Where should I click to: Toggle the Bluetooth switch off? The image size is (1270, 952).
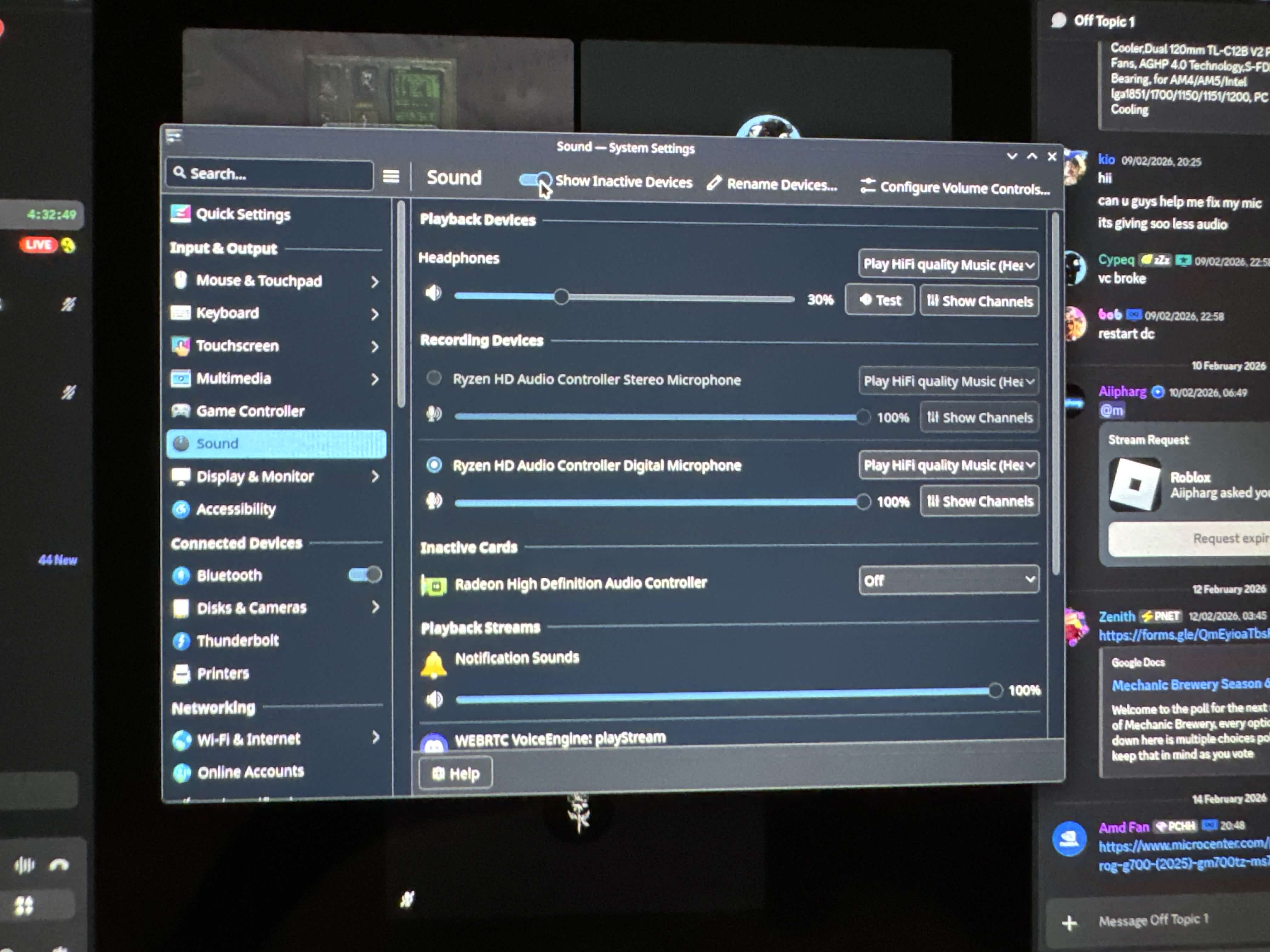pyautogui.click(x=365, y=575)
